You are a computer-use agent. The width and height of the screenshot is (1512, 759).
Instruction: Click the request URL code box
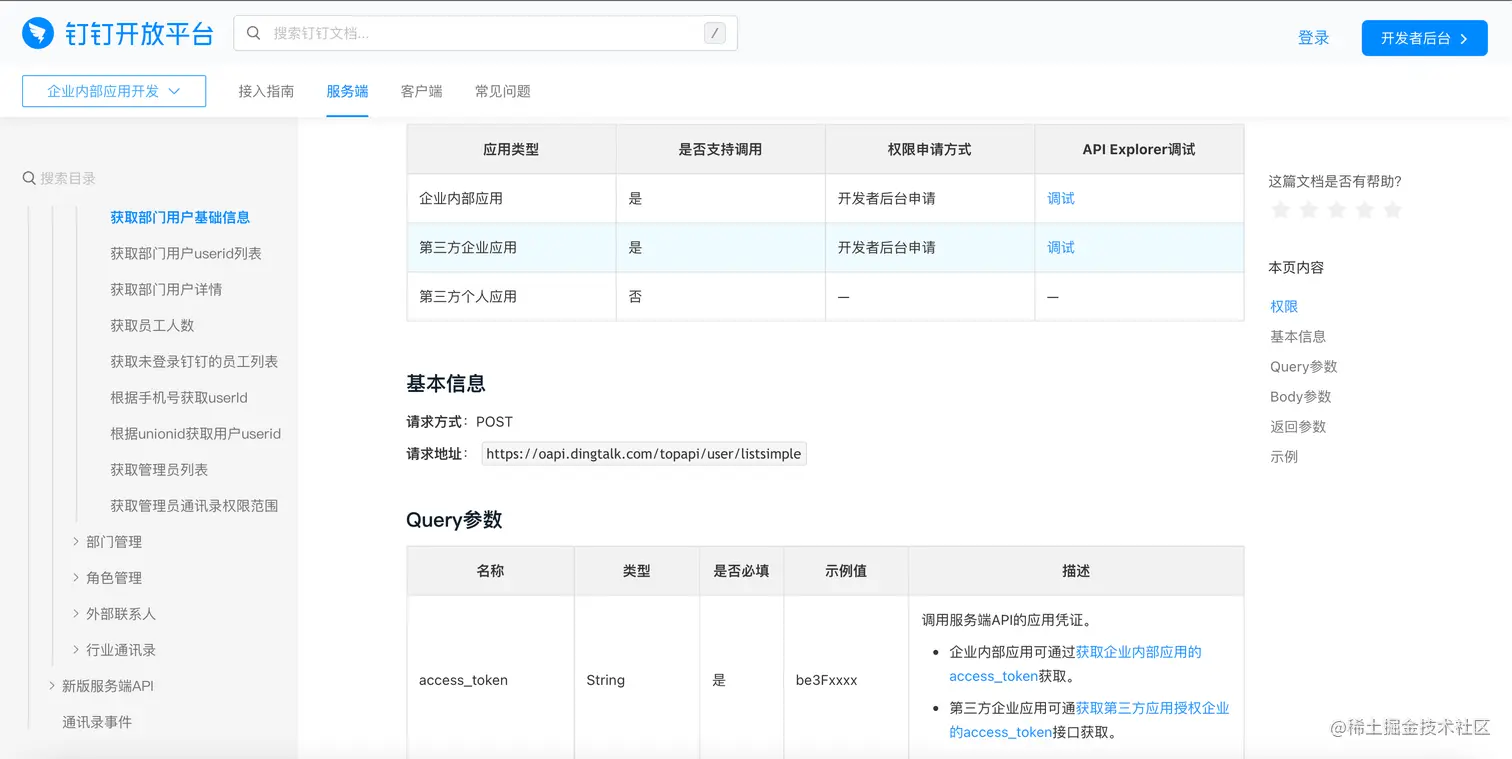click(x=644, y=454)
